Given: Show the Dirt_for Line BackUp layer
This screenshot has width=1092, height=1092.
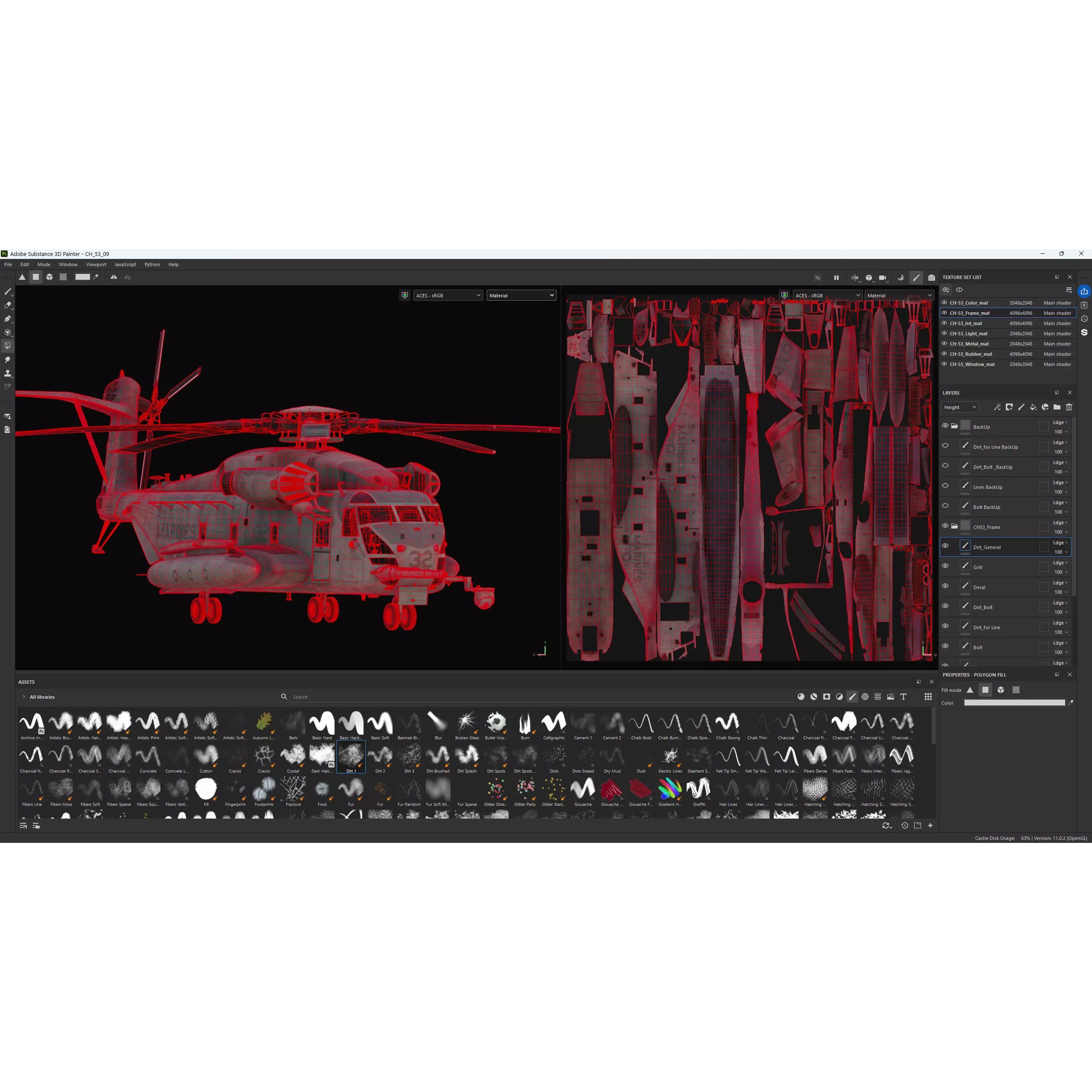Looking at the screenshot, I should (945, 445).
